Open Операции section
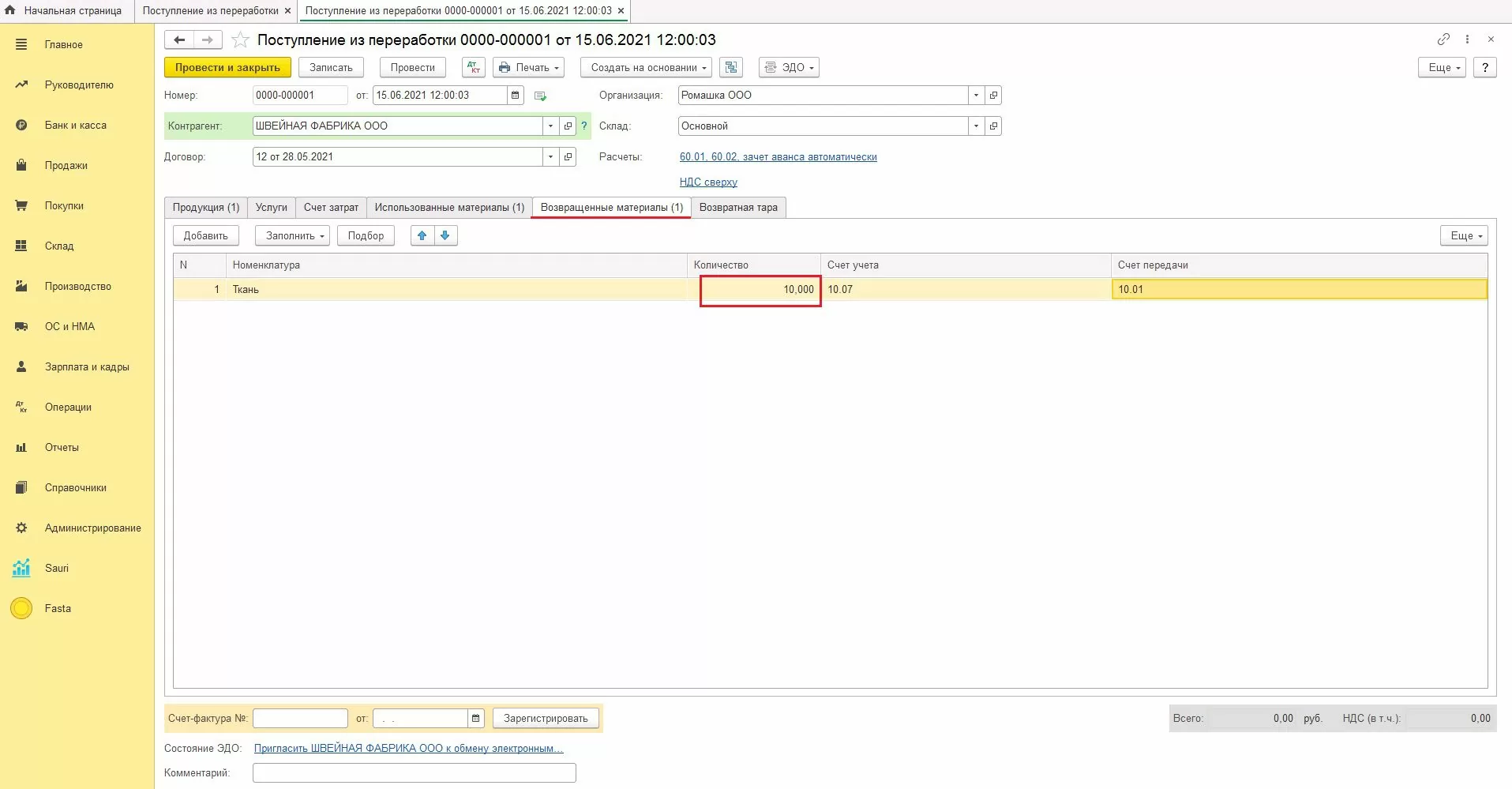 point(68,407)
